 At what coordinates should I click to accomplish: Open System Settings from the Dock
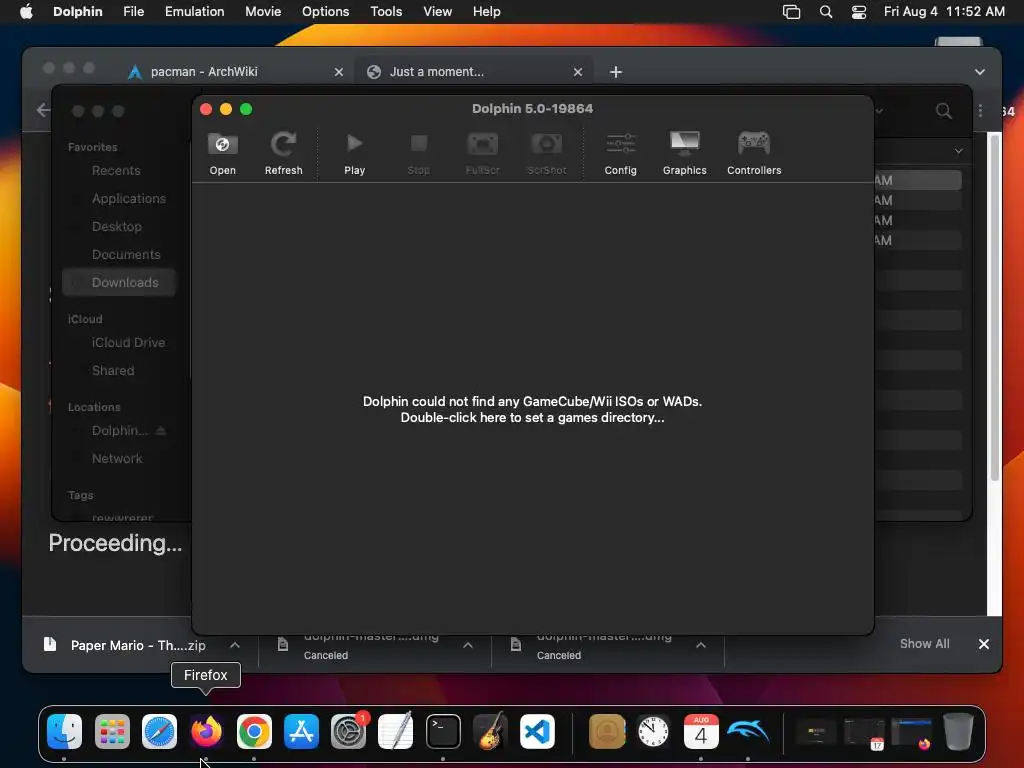click(x=349, y=731)
